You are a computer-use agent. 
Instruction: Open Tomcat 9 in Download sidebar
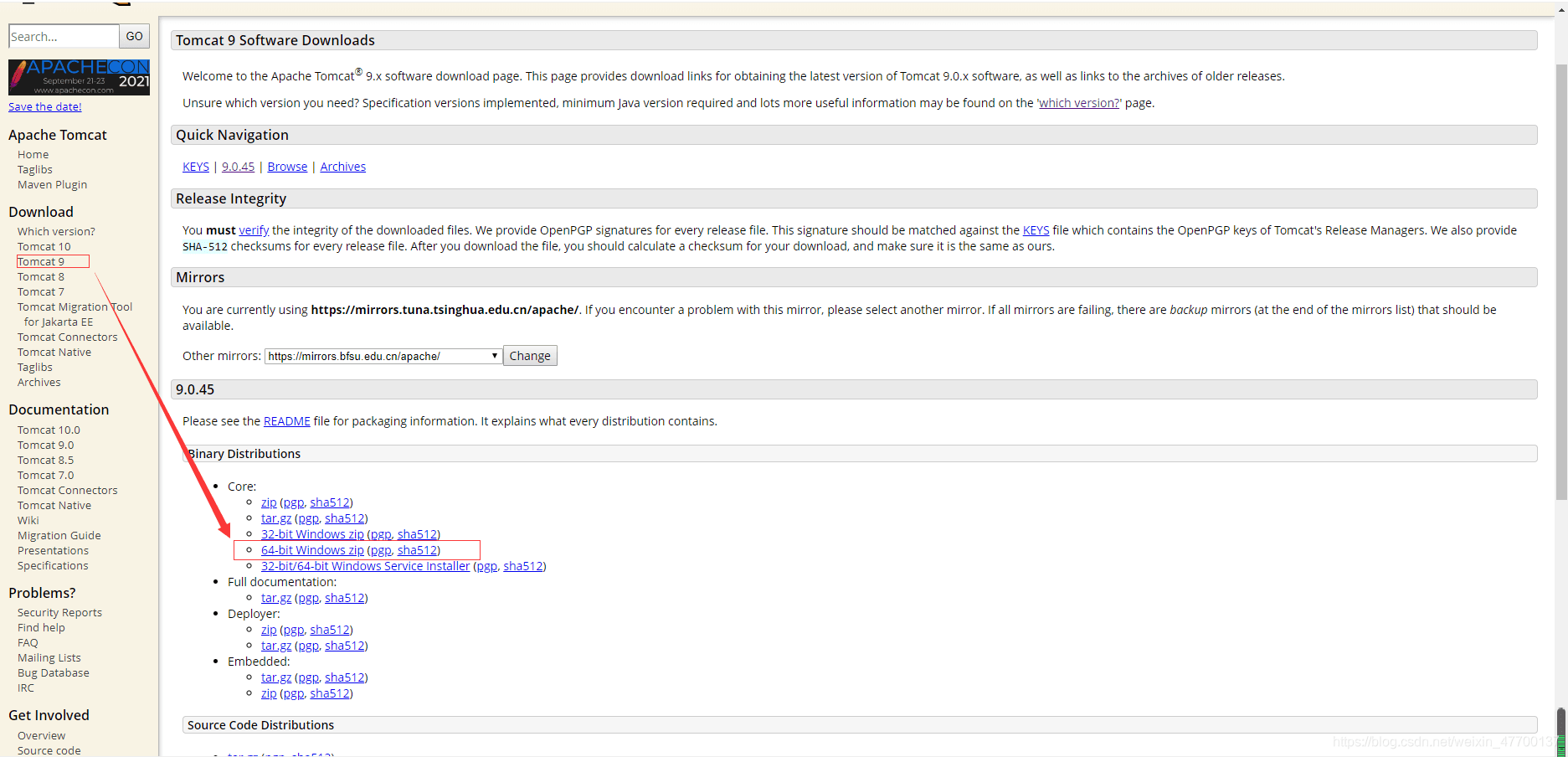[x=41, y=261]
